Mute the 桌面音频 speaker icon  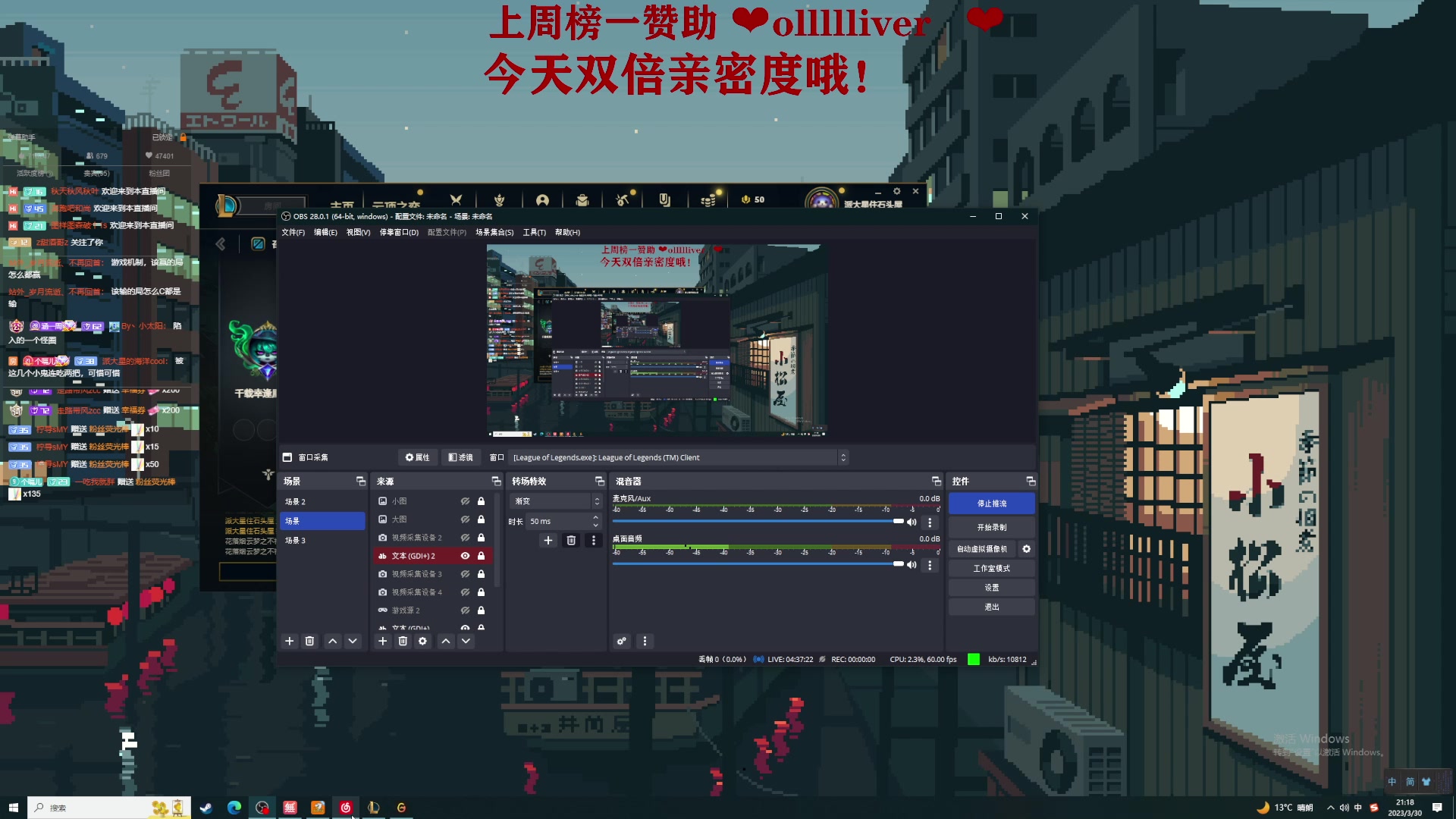pos(912,565)
